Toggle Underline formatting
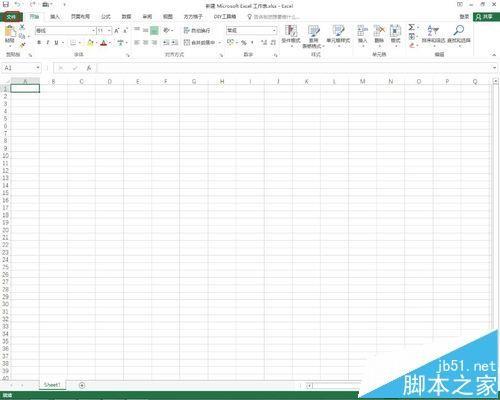 coord(56,43)
